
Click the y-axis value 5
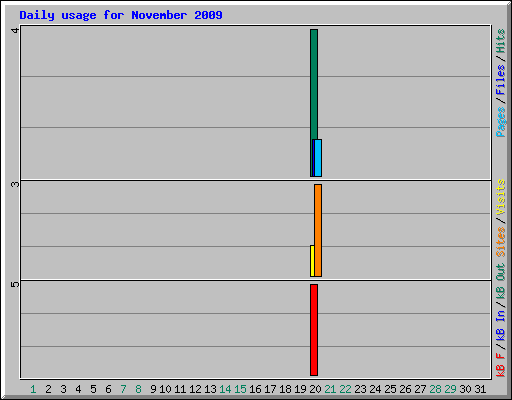pos(15,284)
